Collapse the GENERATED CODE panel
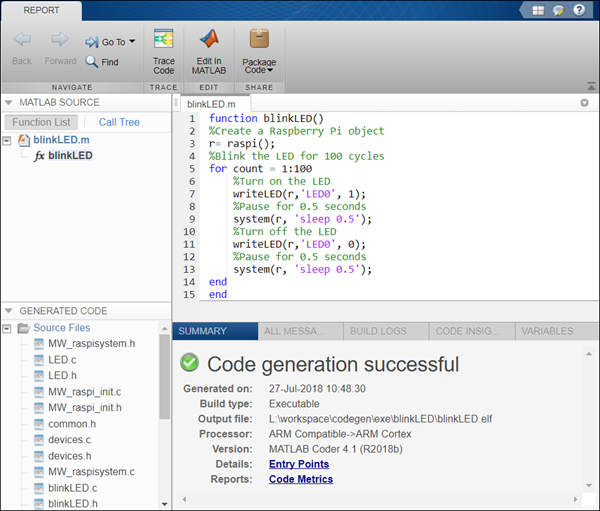This screenshot has width=600, height=511. tap(9, 311)
